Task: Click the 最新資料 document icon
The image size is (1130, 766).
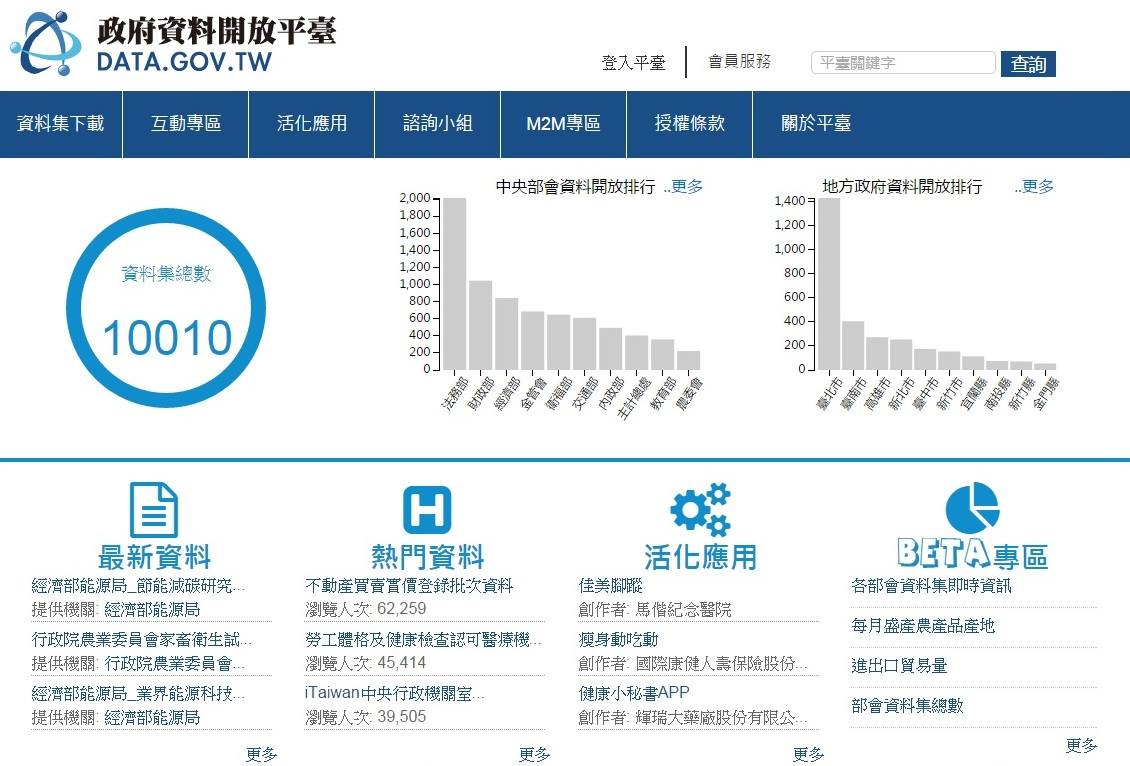Action: coord(154,510)
